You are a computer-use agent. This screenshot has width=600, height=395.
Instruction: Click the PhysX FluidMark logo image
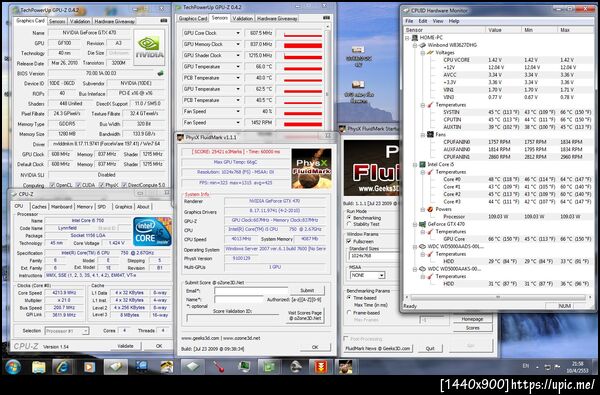(311, 168)
